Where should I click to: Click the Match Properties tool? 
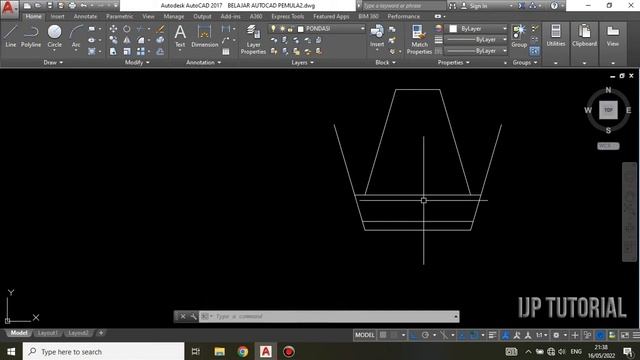click(x=419, y=39)
